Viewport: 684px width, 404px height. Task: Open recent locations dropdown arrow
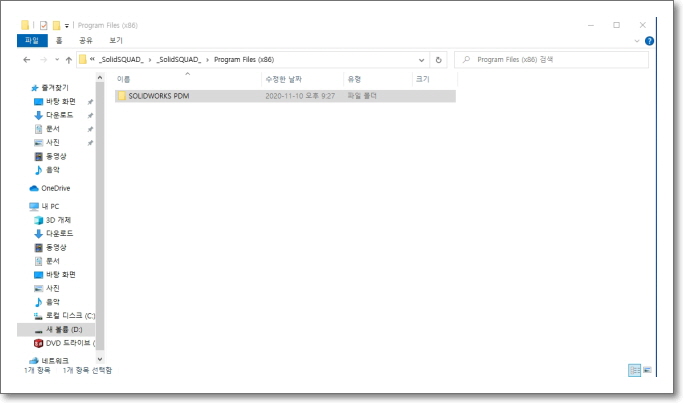57,60
